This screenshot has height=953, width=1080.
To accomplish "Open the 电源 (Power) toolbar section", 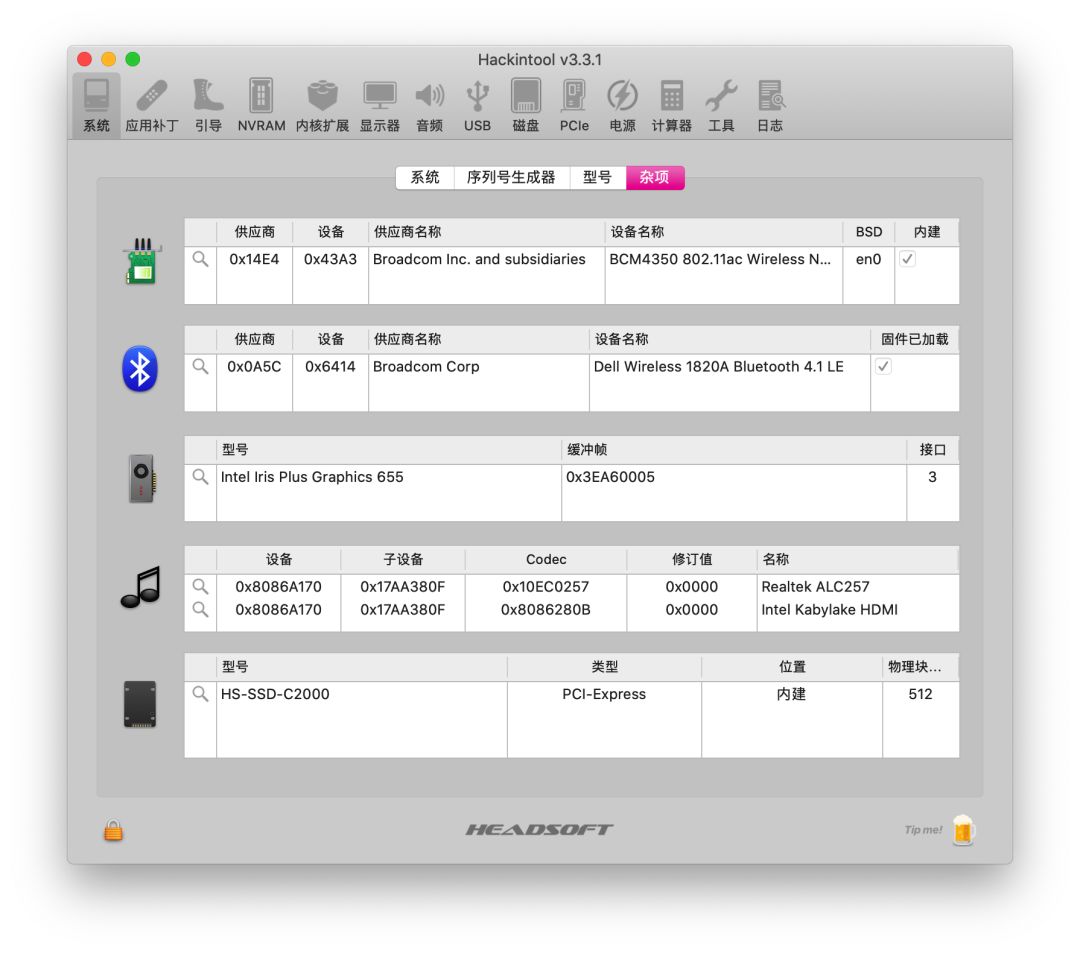I will [622, 105].
